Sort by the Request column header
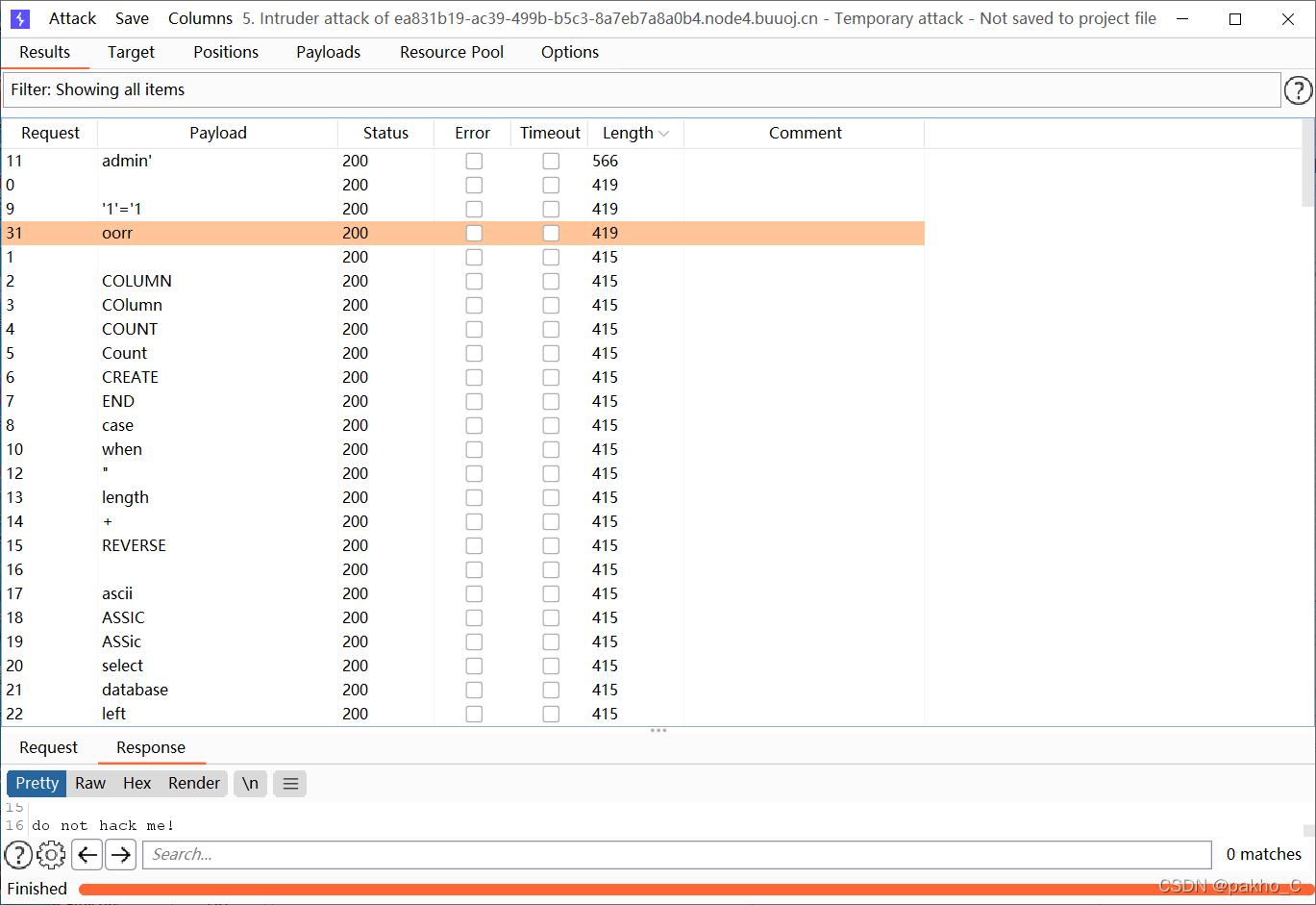 [x=50, y=134]
